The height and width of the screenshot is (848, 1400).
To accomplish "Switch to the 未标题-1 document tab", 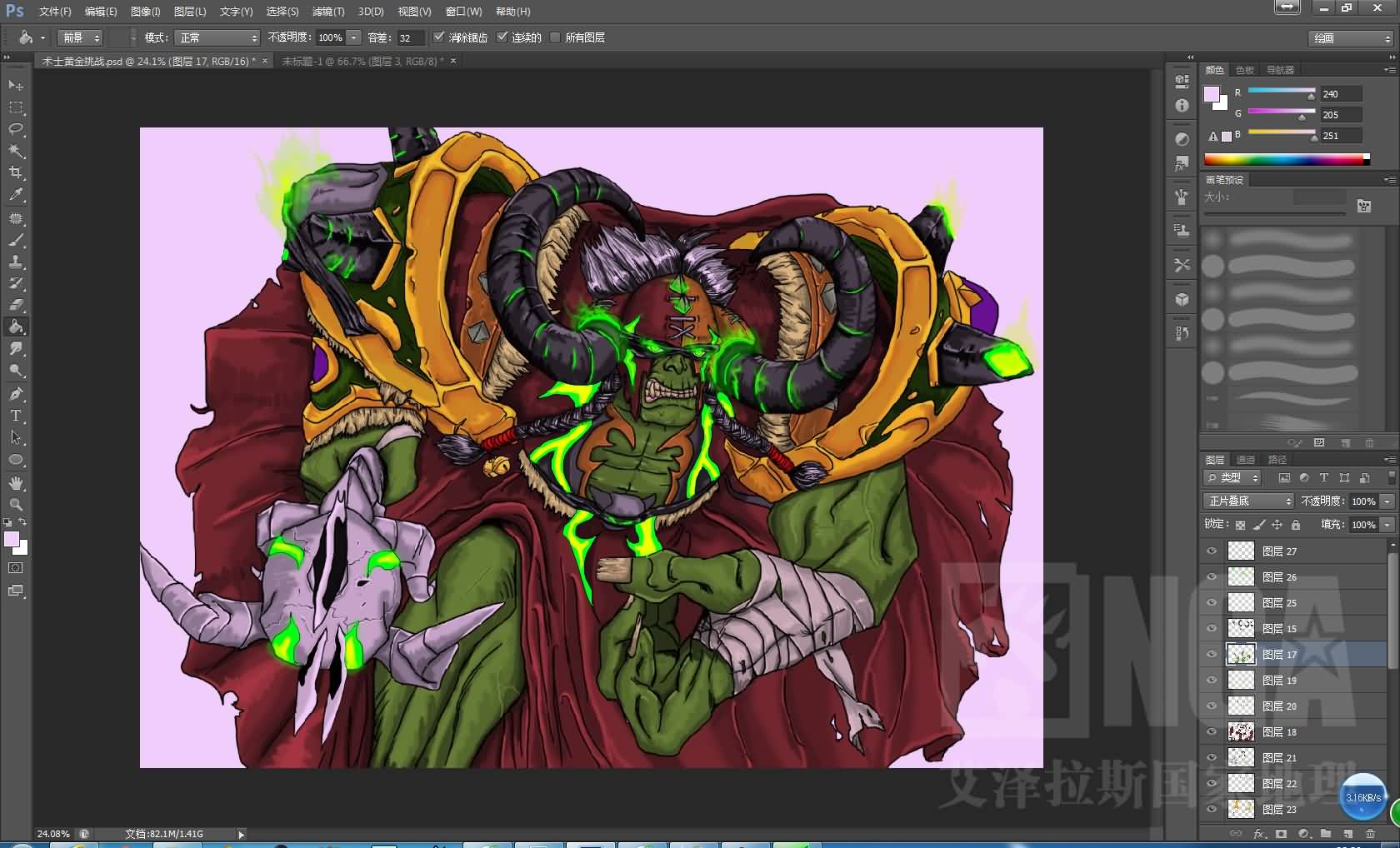I will click(x=362, y=61).
